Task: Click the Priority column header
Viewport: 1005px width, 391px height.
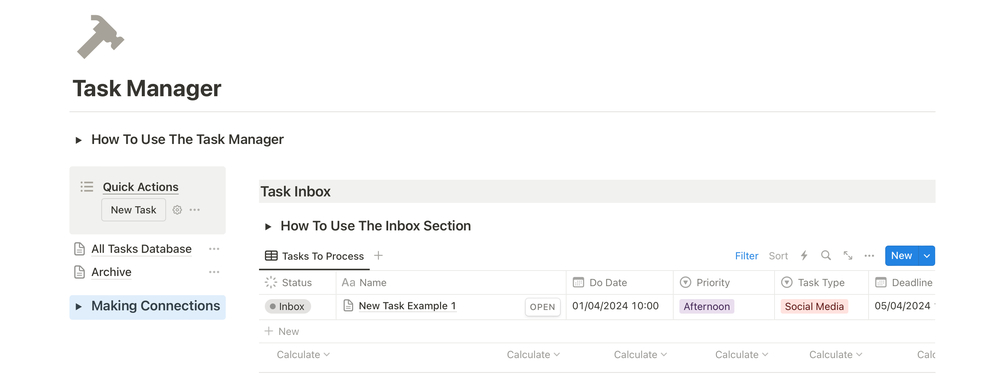Action: coord(724,283)
